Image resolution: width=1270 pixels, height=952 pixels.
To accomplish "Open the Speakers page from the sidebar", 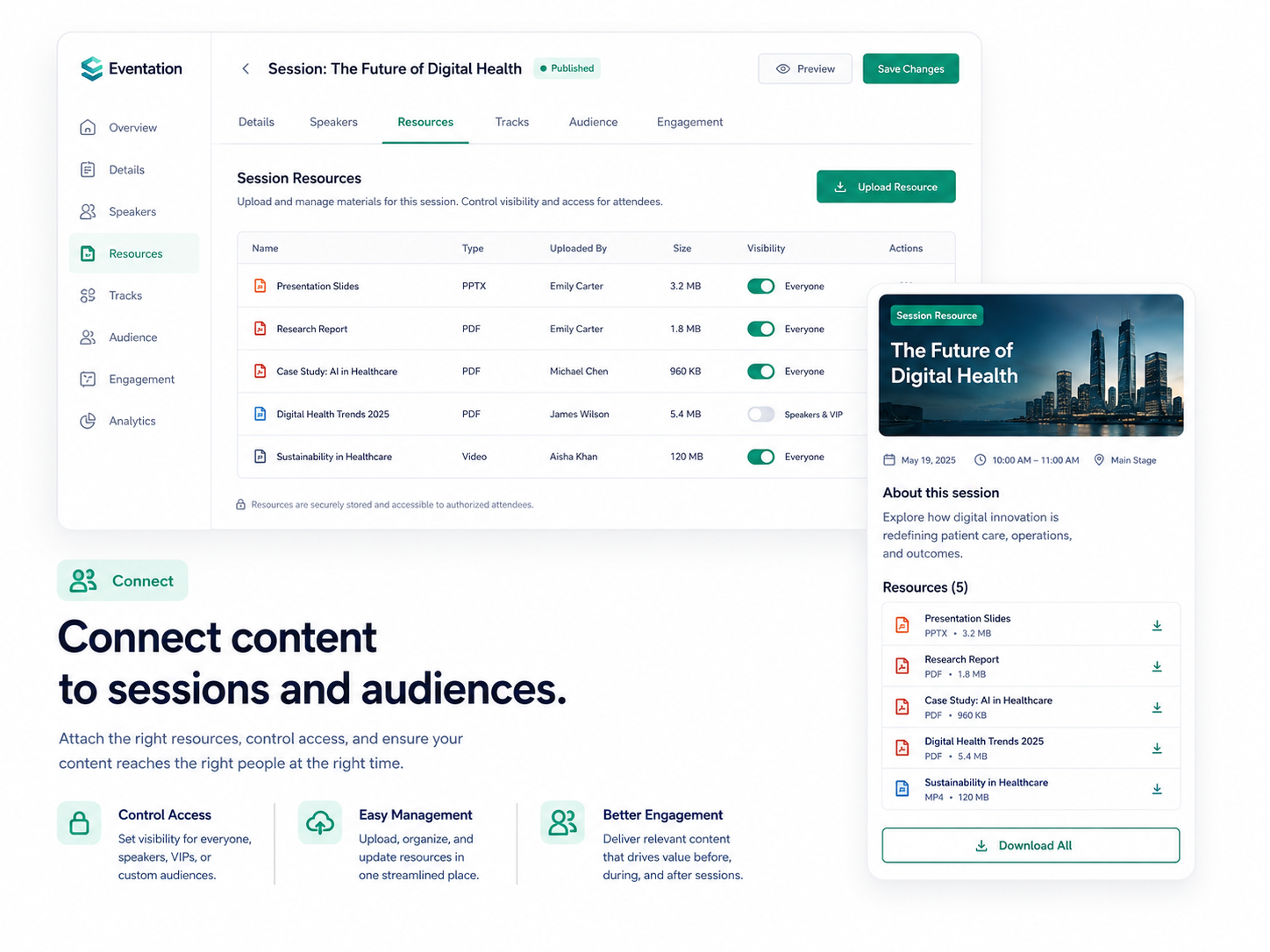I will 133,212.
